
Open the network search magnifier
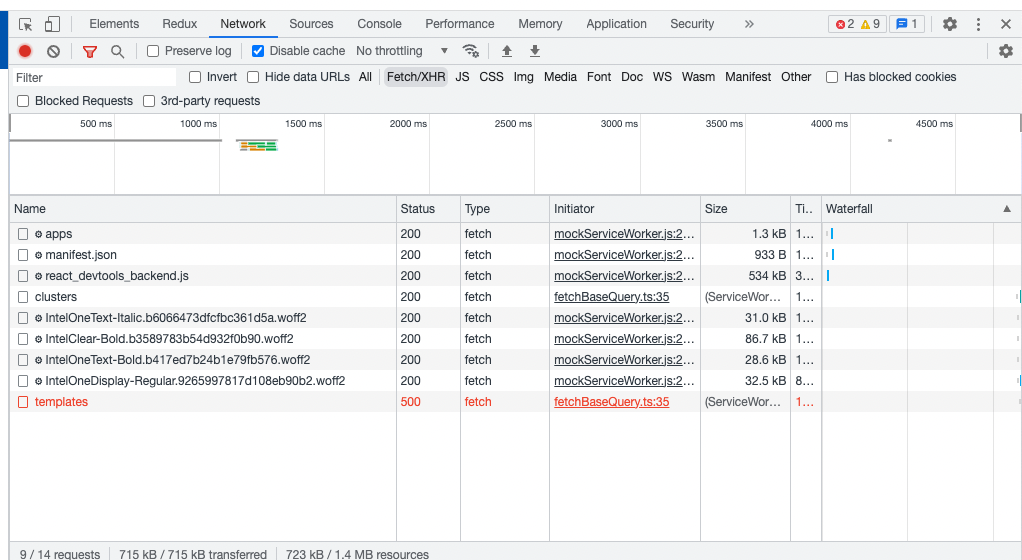tap(118, 51)
